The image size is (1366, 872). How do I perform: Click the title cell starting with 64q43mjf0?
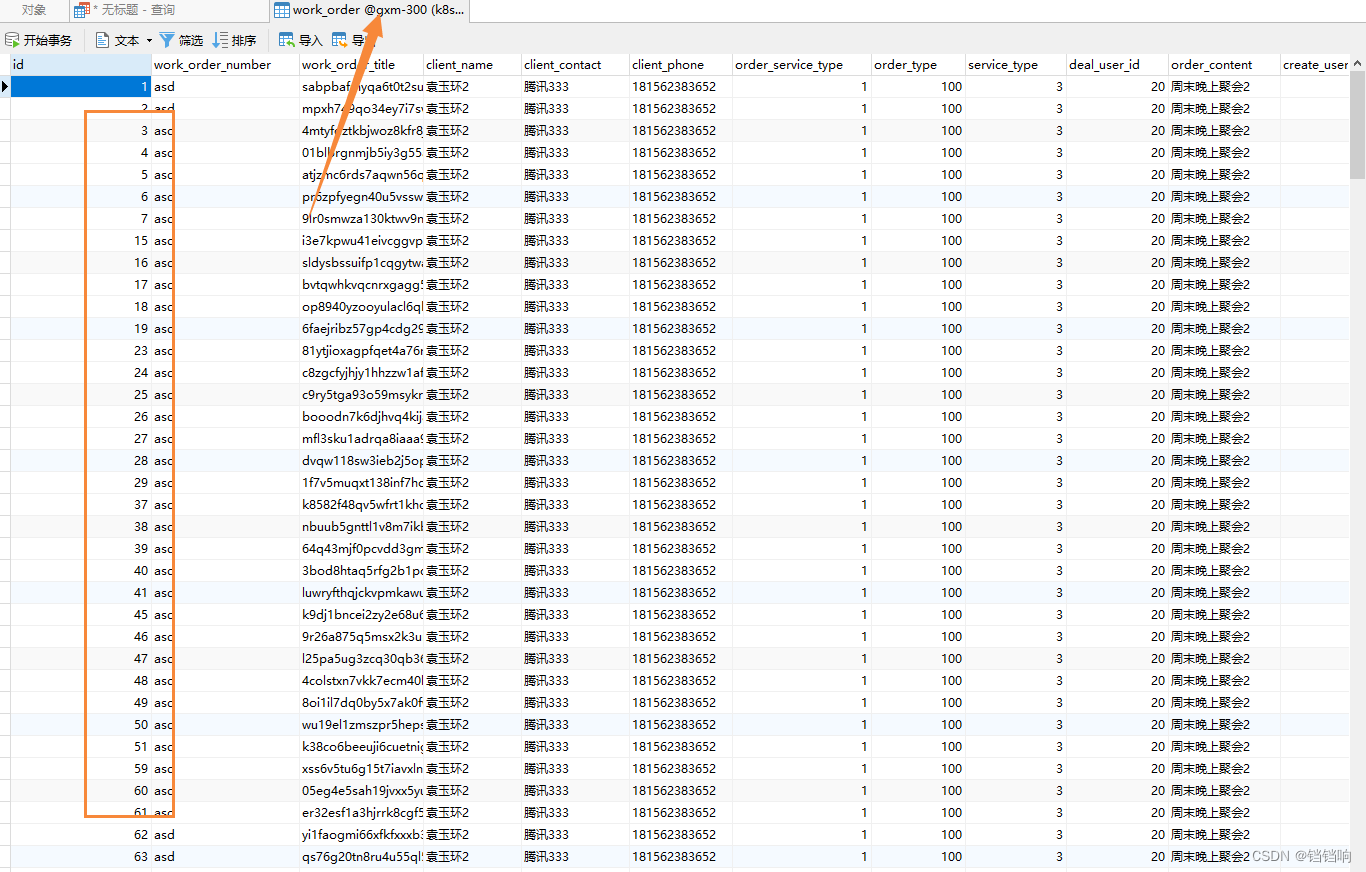(x=361, y=548)
